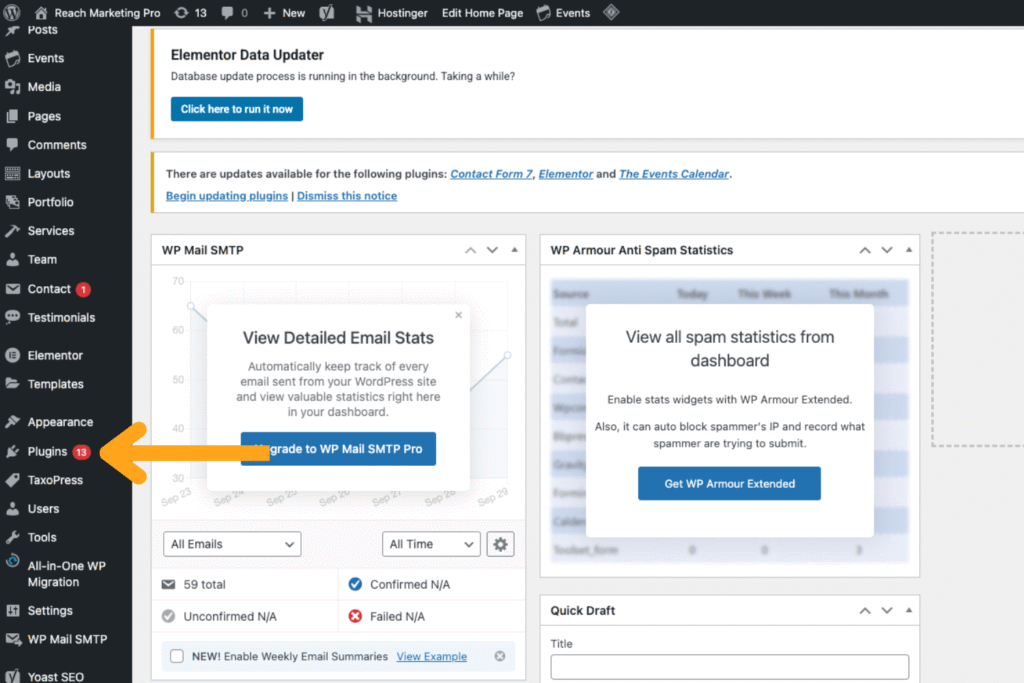Open Events in the top admin bar
The height and width of the screenshot is (683, 1024).
tap(563, 12)
